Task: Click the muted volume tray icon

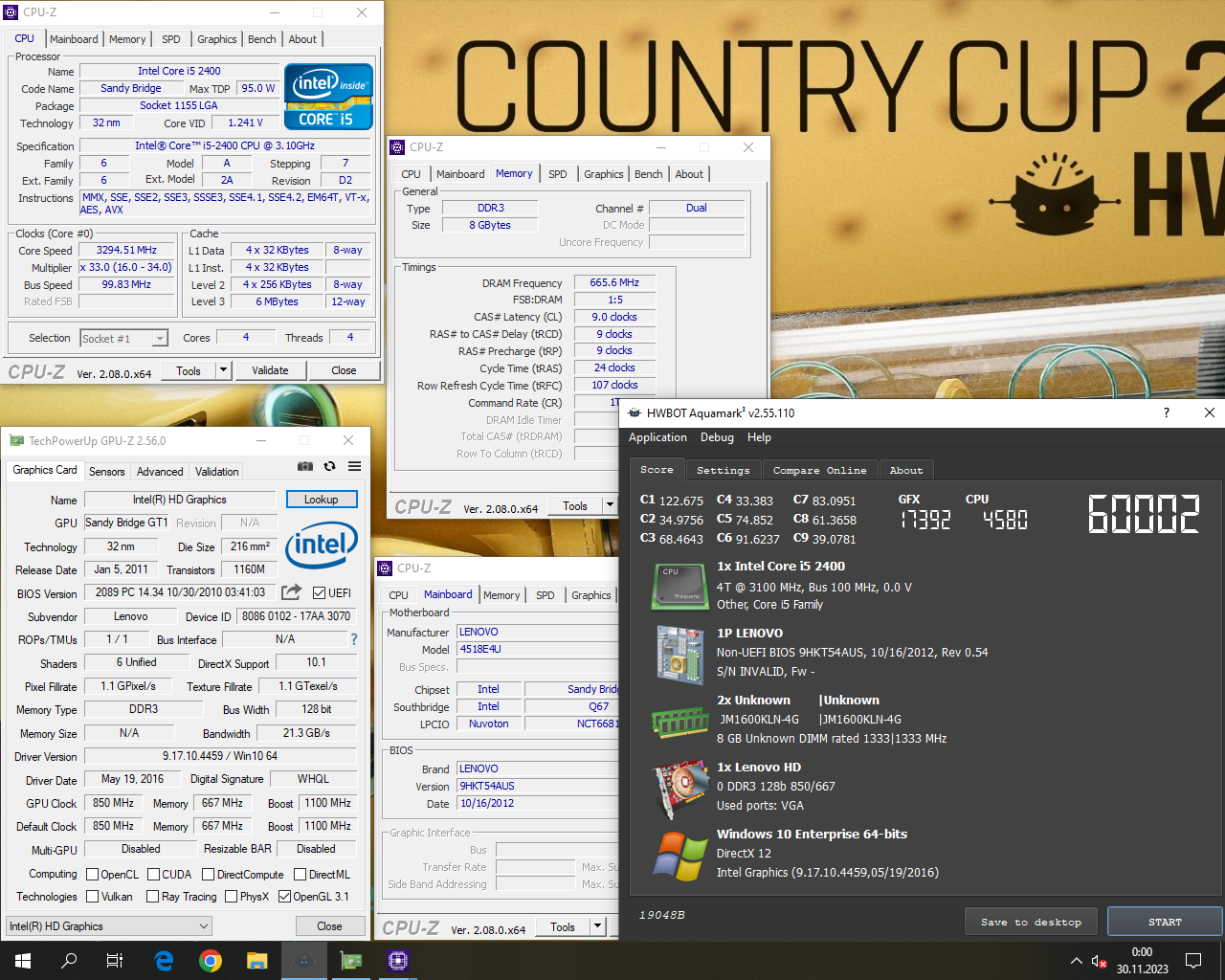Action: [1100, 961]
